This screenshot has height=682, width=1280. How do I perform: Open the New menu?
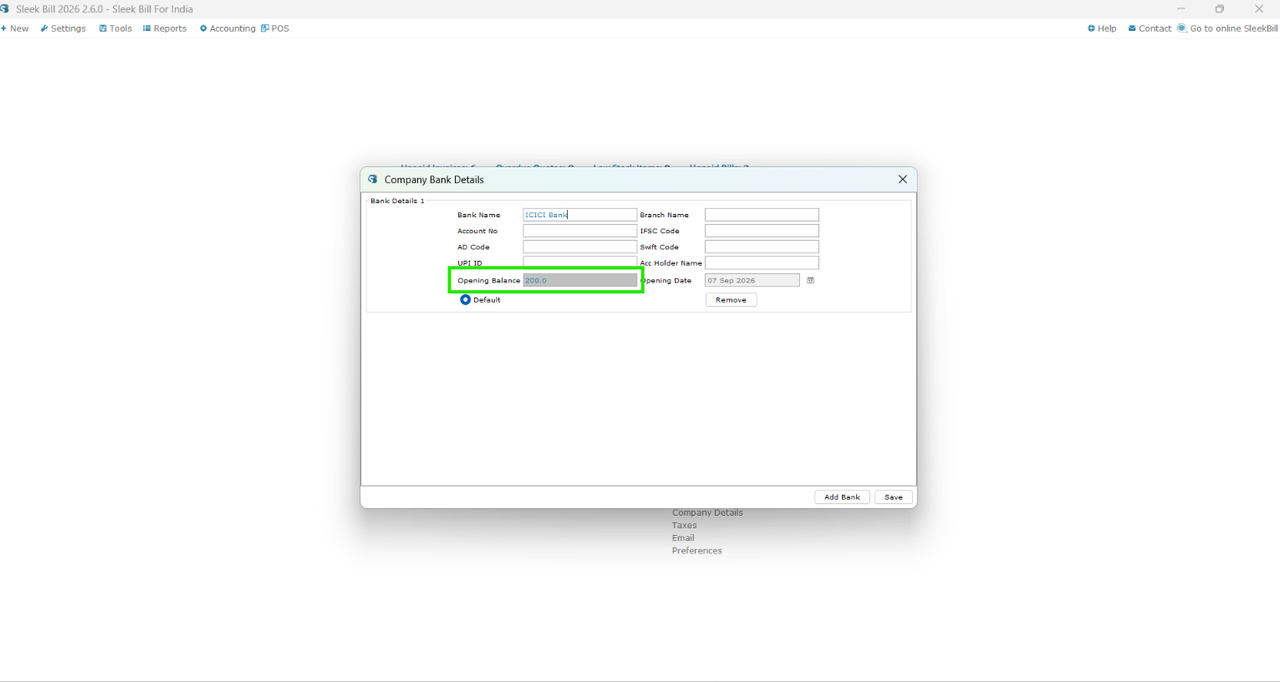(15, 28)
